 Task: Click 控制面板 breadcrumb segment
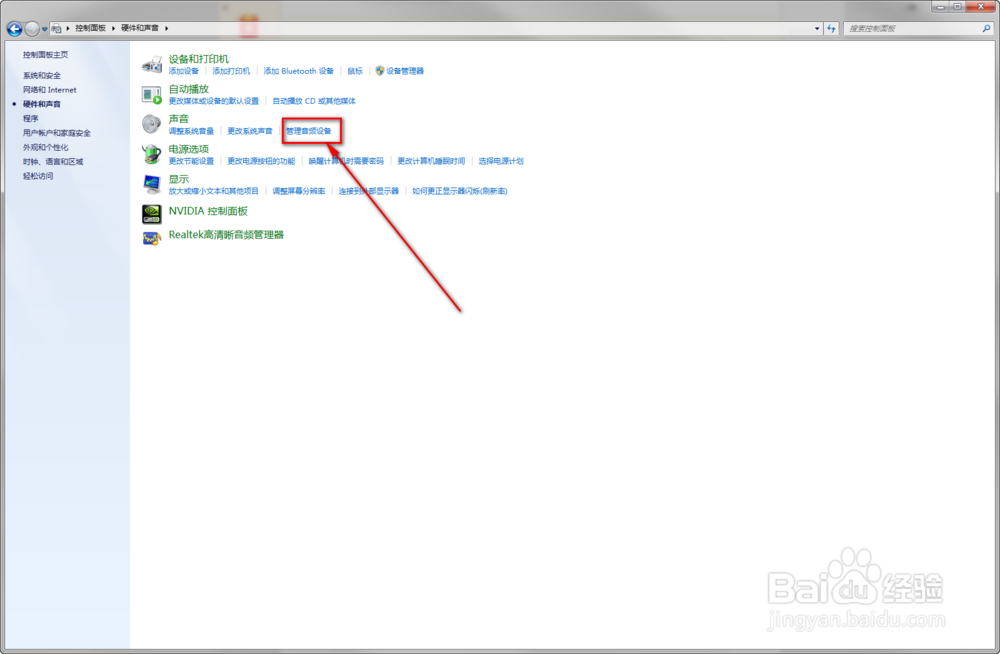(x=90, y=28)
